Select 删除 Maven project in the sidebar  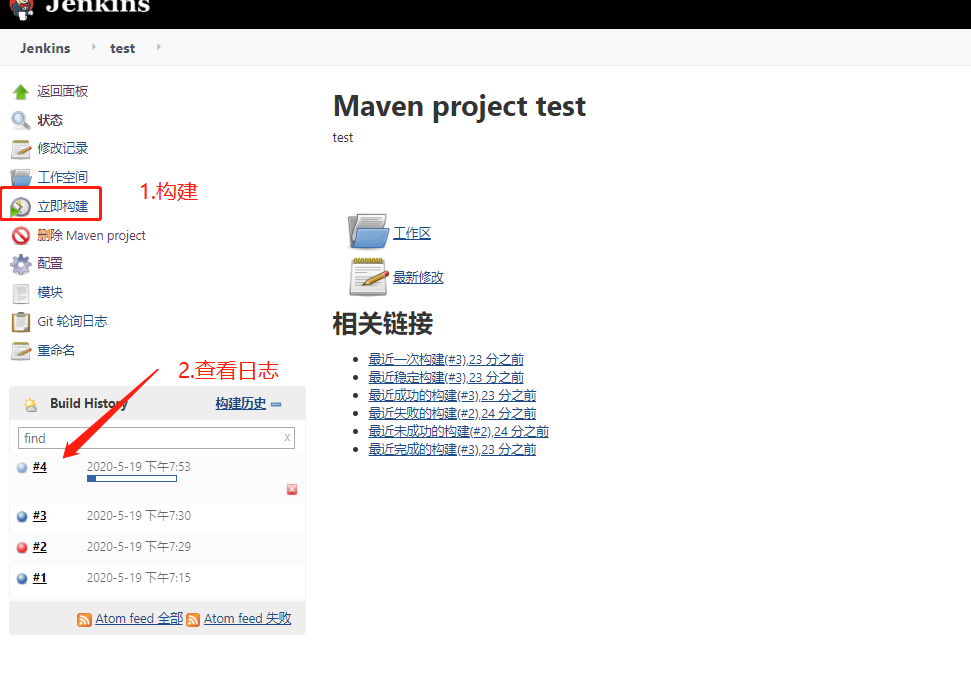click(x=91, y=235)
